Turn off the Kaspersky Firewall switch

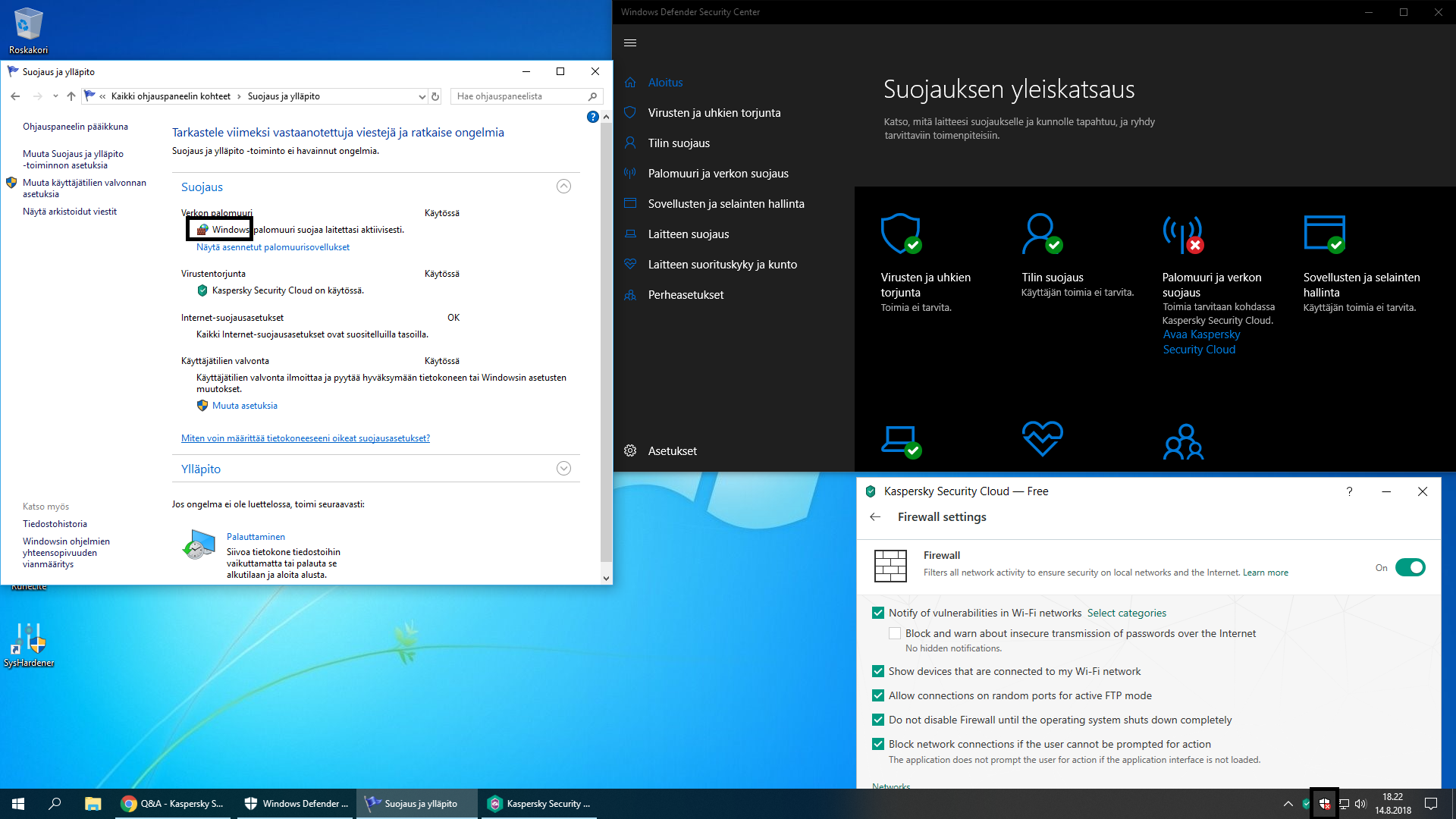tap(1410, 568)
